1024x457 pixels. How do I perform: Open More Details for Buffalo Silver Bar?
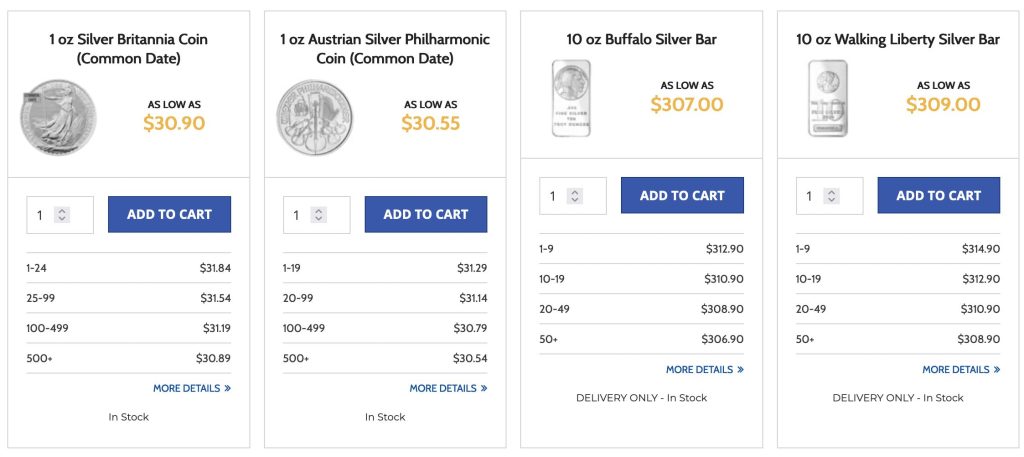[x=705, y=369]
